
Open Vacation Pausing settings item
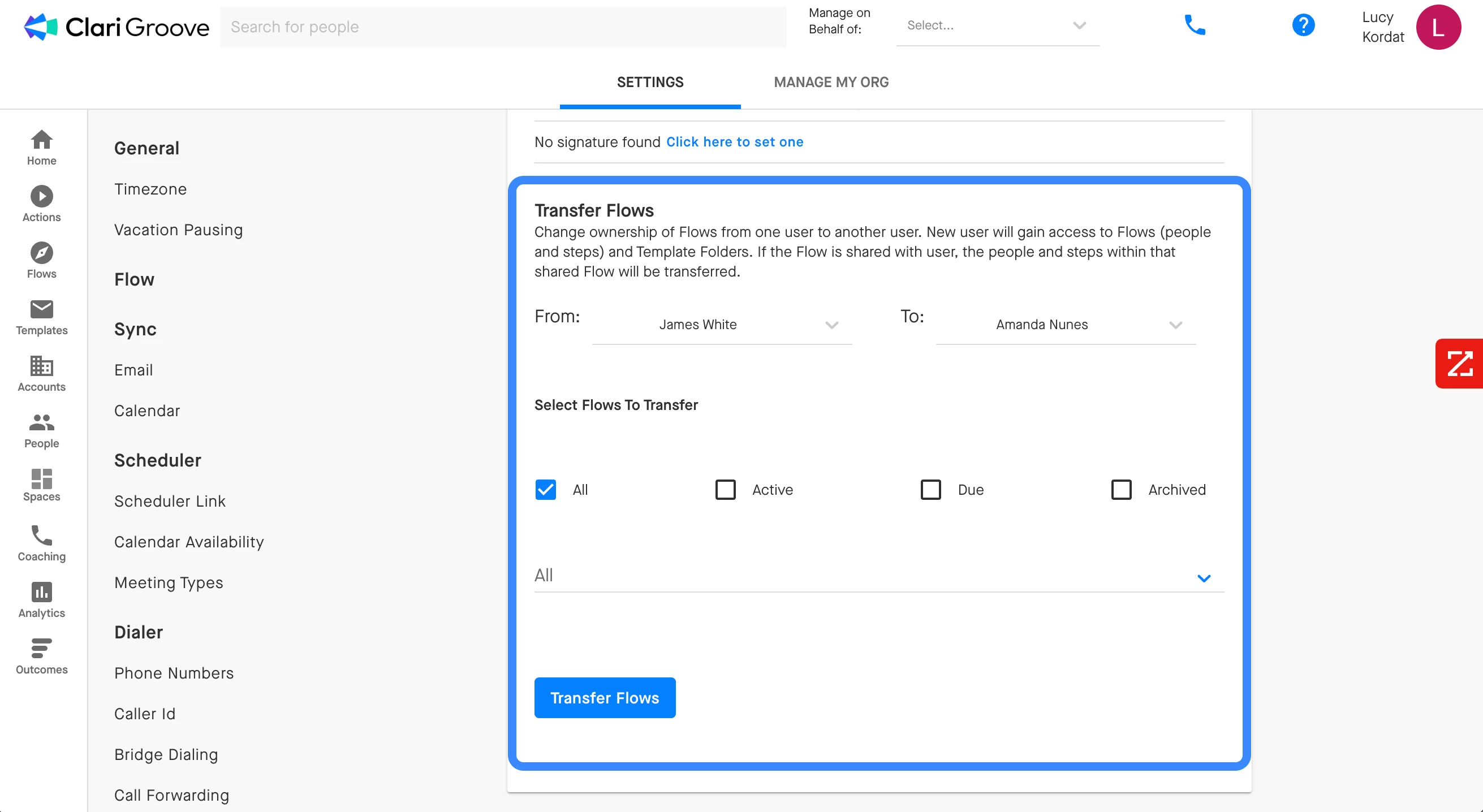tap(179, 230)
